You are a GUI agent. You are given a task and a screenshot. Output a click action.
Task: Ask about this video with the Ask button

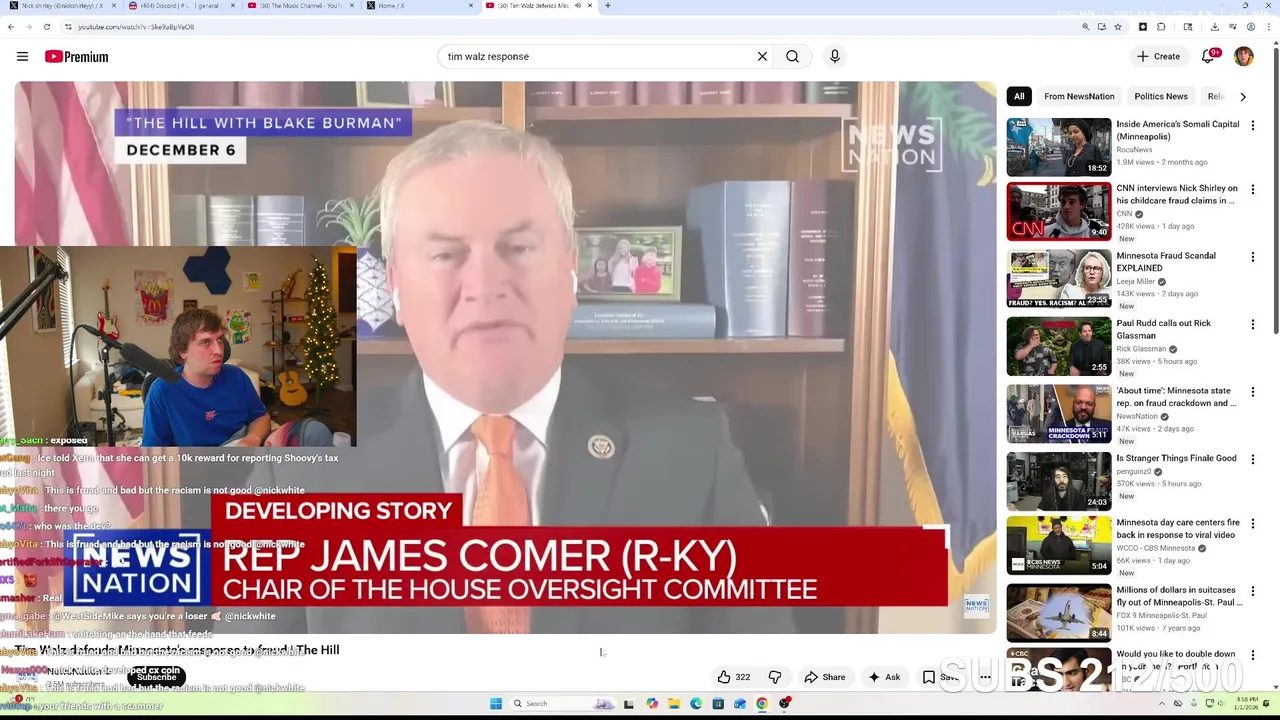coord(884,677)
